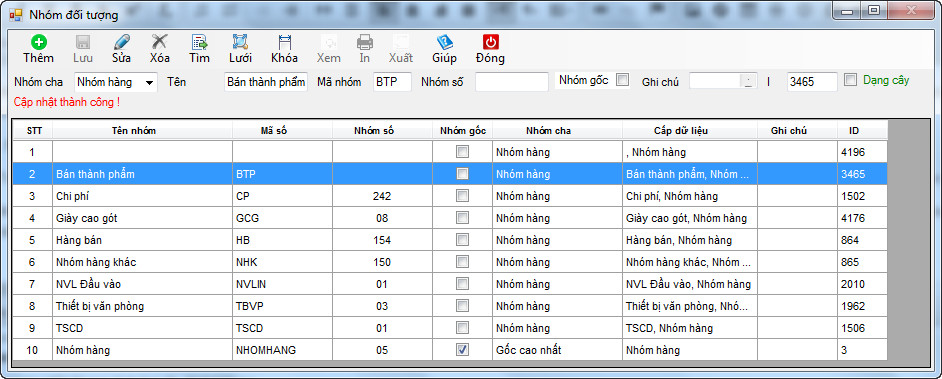Viewport: 942px width, 379px height.
Task: Click the Thêm (add) green plus icon
Action: [x=38, y=42]
